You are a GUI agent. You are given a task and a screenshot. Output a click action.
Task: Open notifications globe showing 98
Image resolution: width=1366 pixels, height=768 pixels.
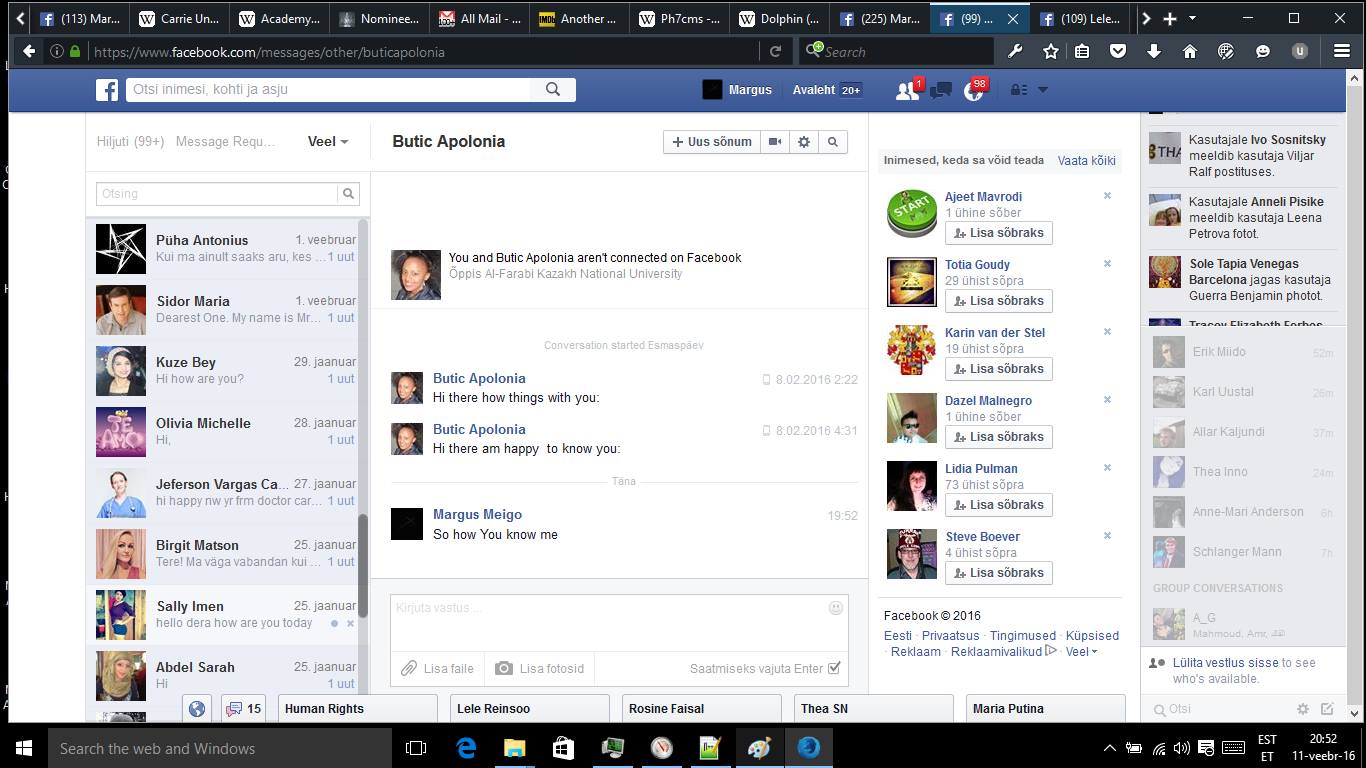[974, 90]
